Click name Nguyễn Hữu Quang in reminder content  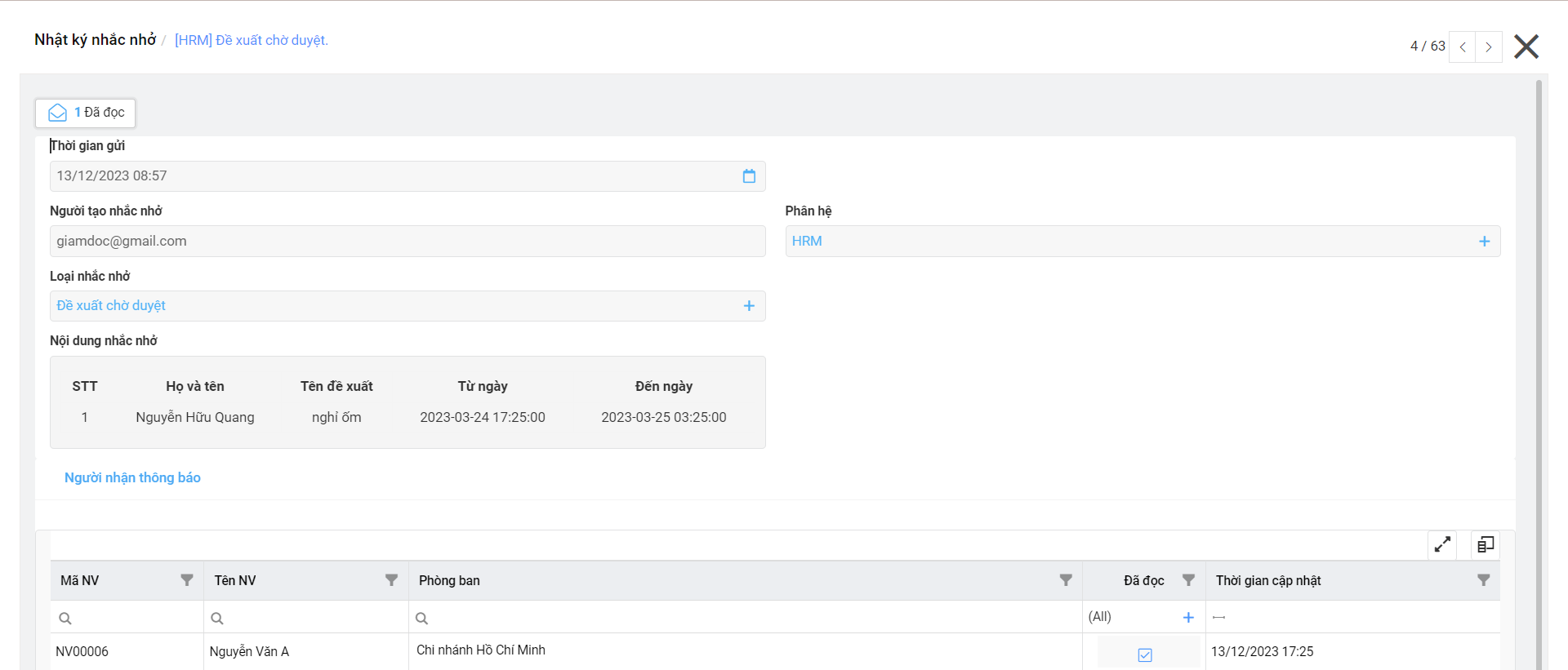point(195,418)
